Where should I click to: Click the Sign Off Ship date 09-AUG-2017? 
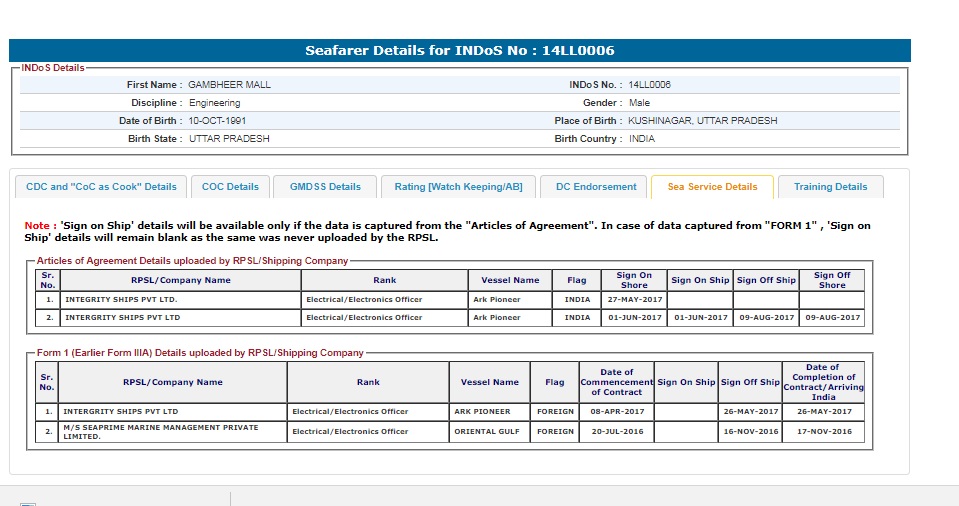pos(766,317)
